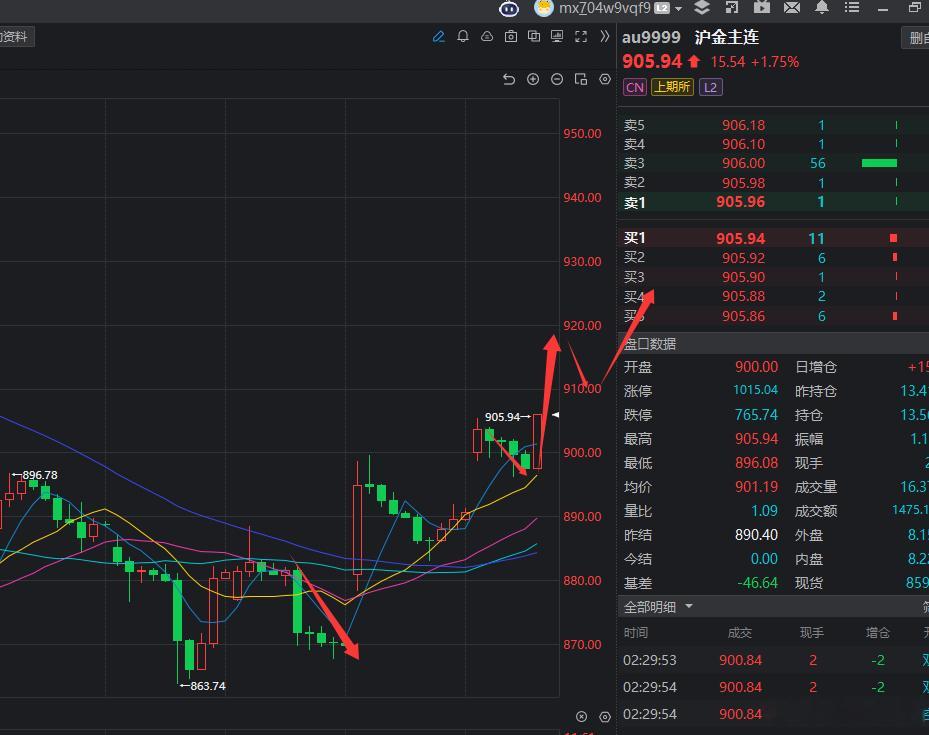This screenshot has height=735, width=929.
Task: Zoom in the chart with the plus icon
Action: pyautogui.click(x=533, y=79)
